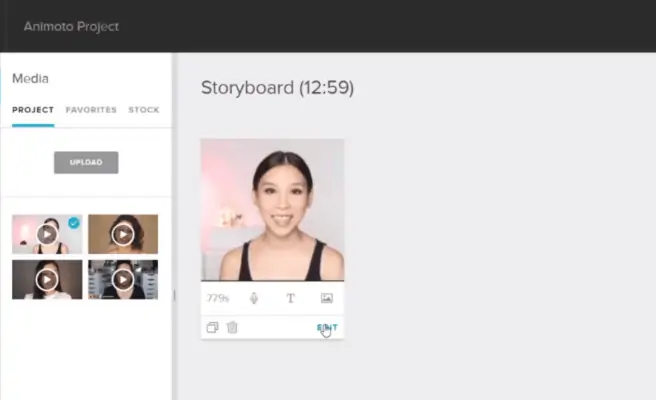This screenshot has height=400, width=656.
Task: Click the 779s duration label
Action: [x=218, y=298]
